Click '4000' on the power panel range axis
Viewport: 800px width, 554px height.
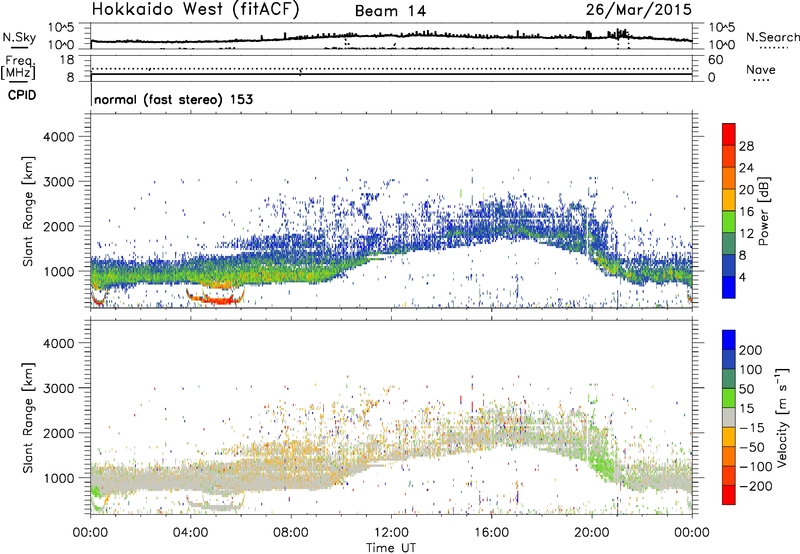[58, 137]
